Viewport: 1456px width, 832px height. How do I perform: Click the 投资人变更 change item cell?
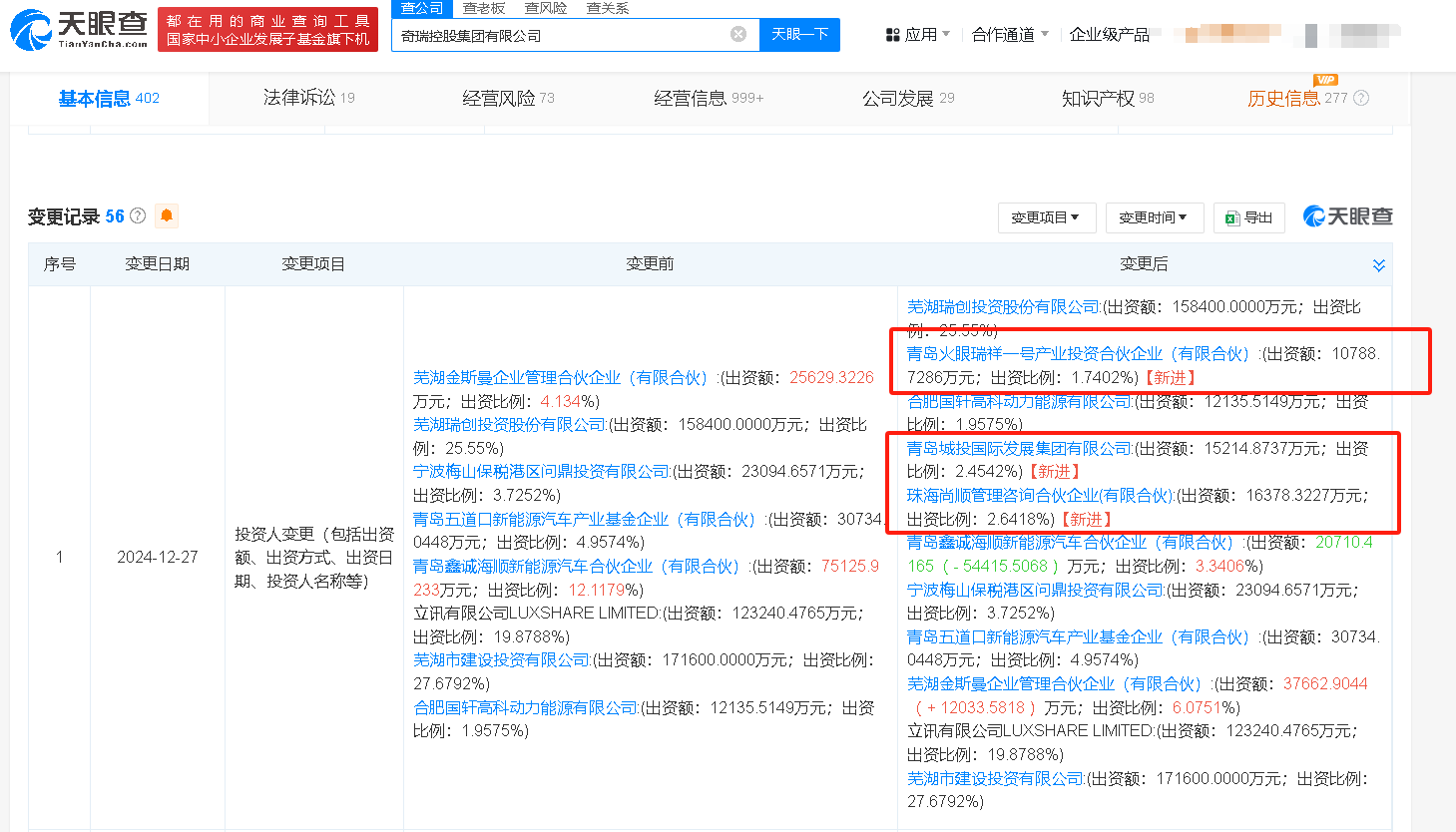tap(313, 558)
